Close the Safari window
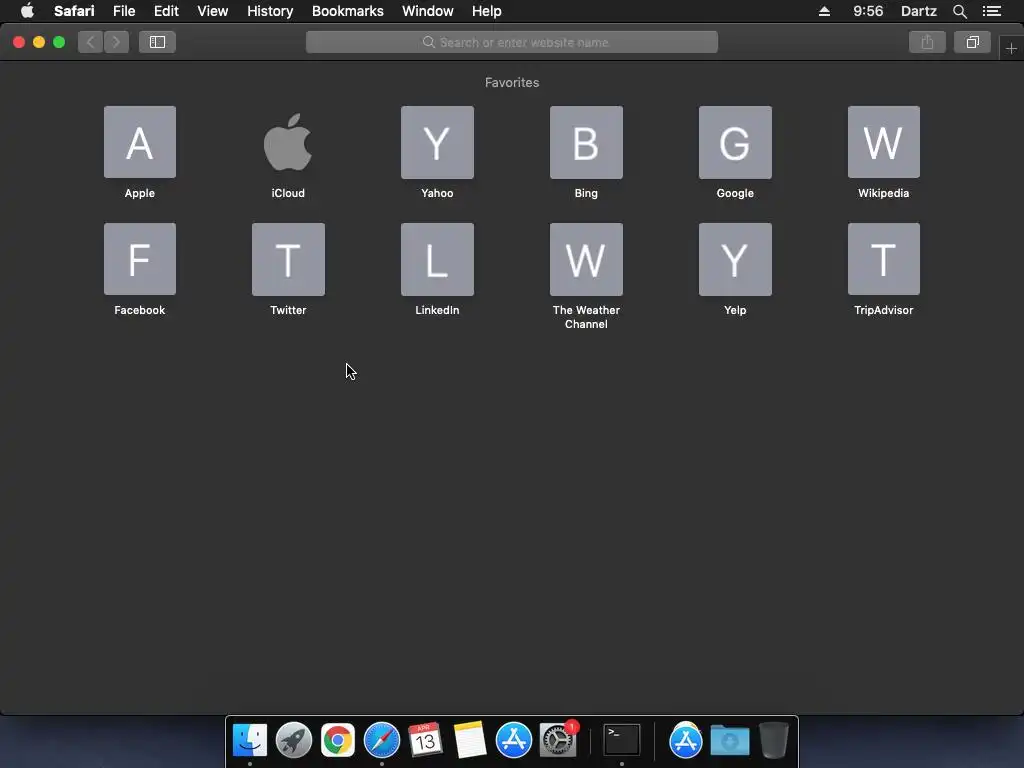 [x=19, y=42]
